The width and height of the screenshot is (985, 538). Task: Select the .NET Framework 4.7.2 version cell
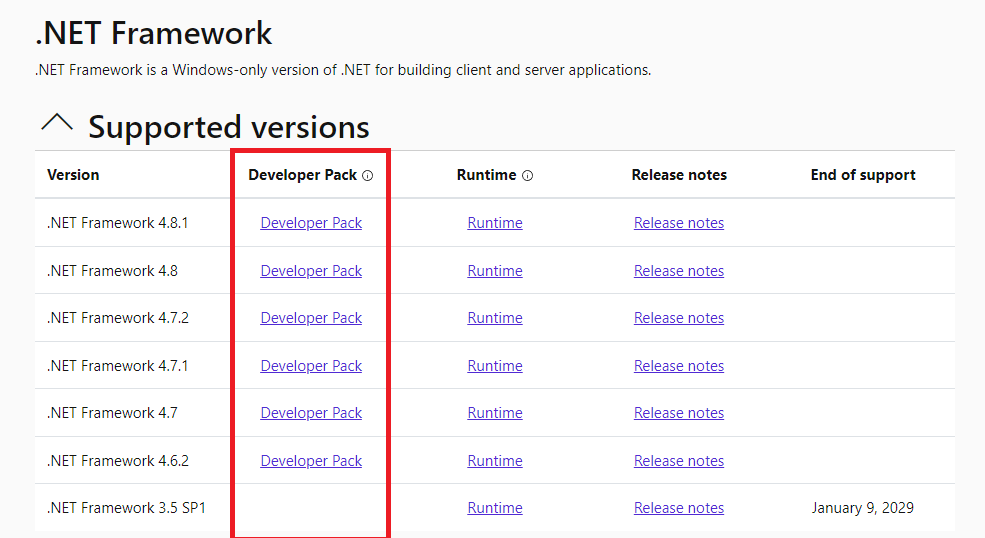(x=117, y=318)
